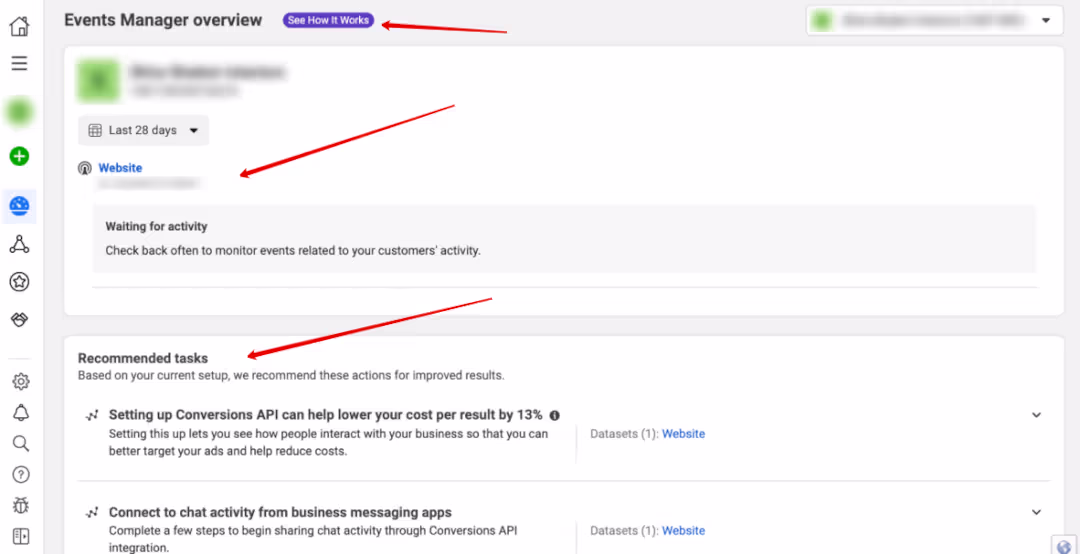
Task: Open the Last 28 days date dropdown
Action: point(143,130)
